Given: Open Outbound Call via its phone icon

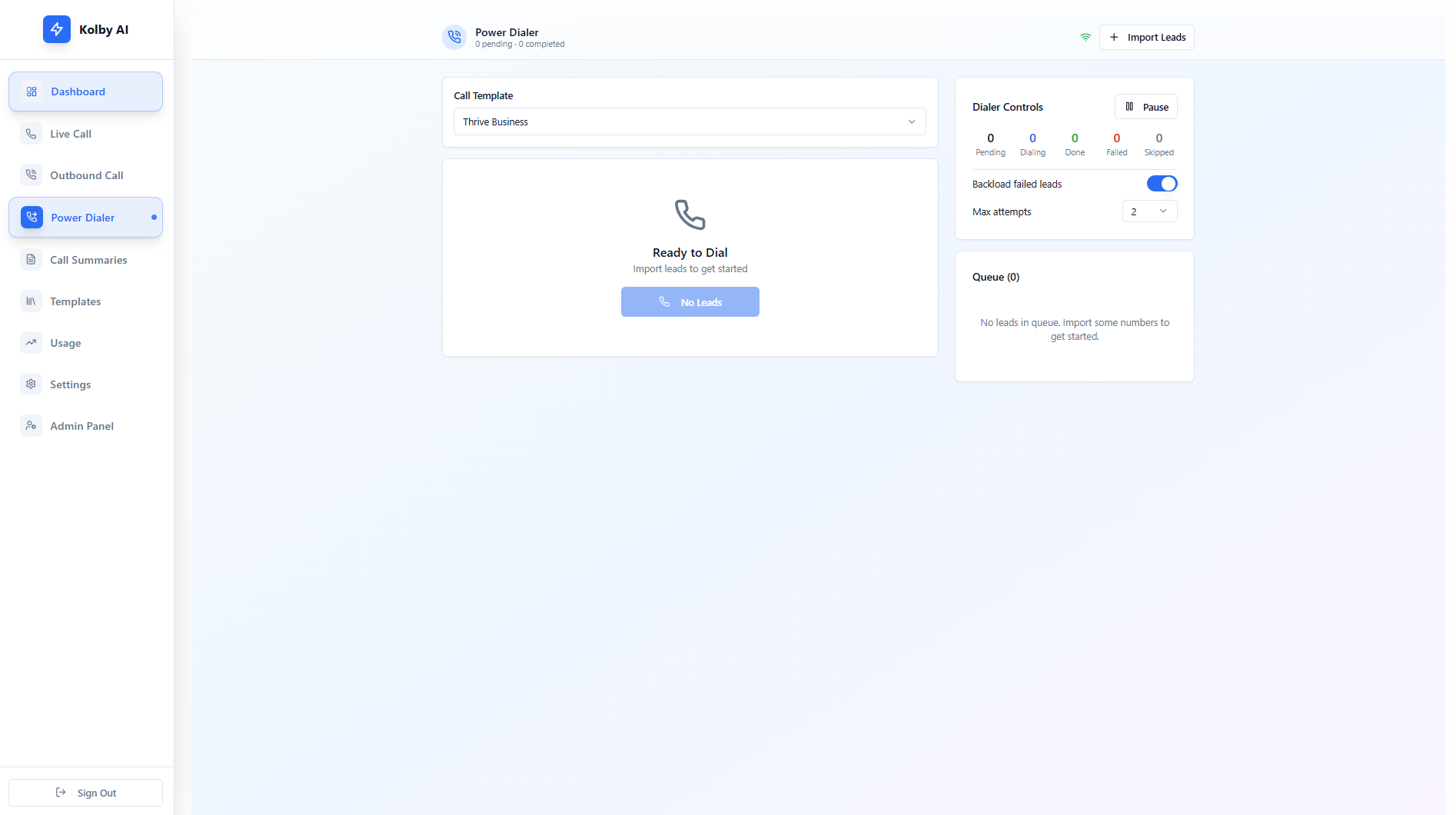Looking at the screenshot, I should pos(31,175).
